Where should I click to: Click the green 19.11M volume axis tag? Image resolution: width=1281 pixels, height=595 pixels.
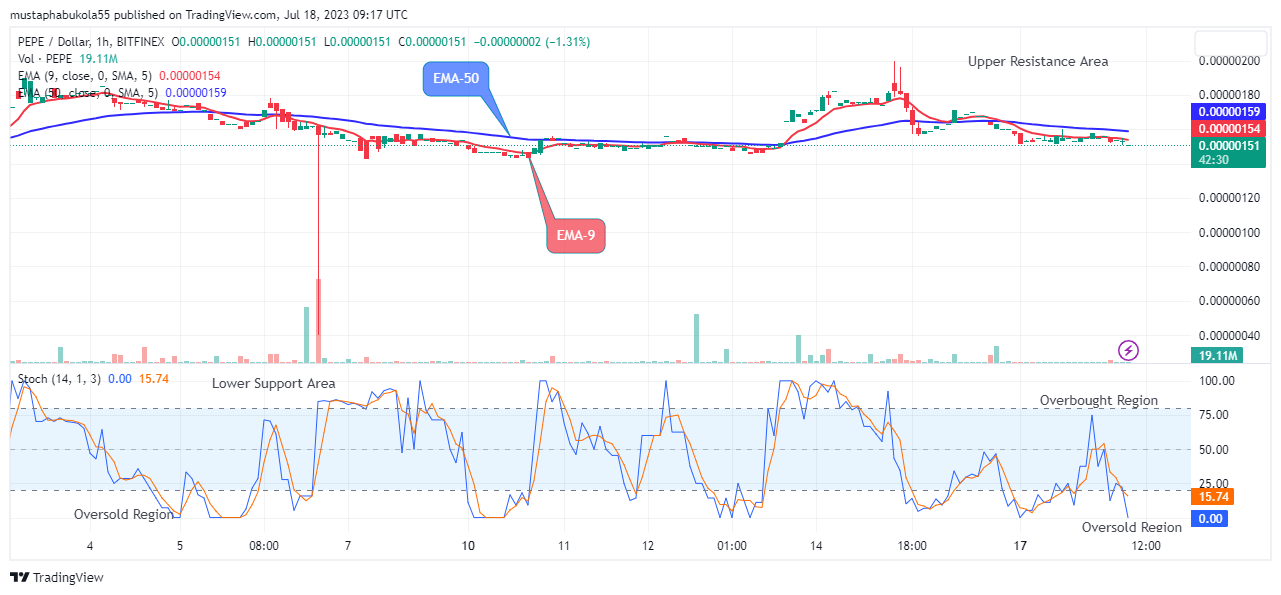coord(1217,355)
